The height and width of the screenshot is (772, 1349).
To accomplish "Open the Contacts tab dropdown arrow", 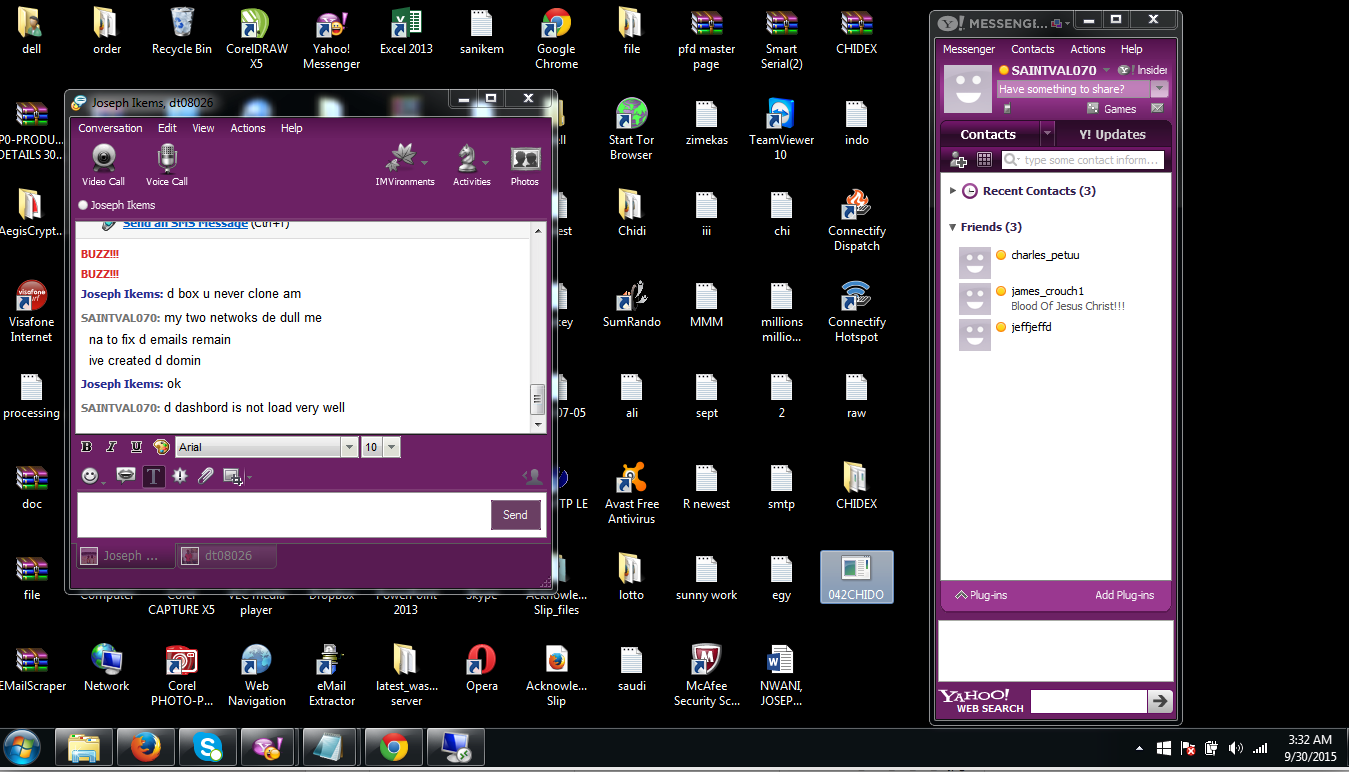I will point(1047,134).
